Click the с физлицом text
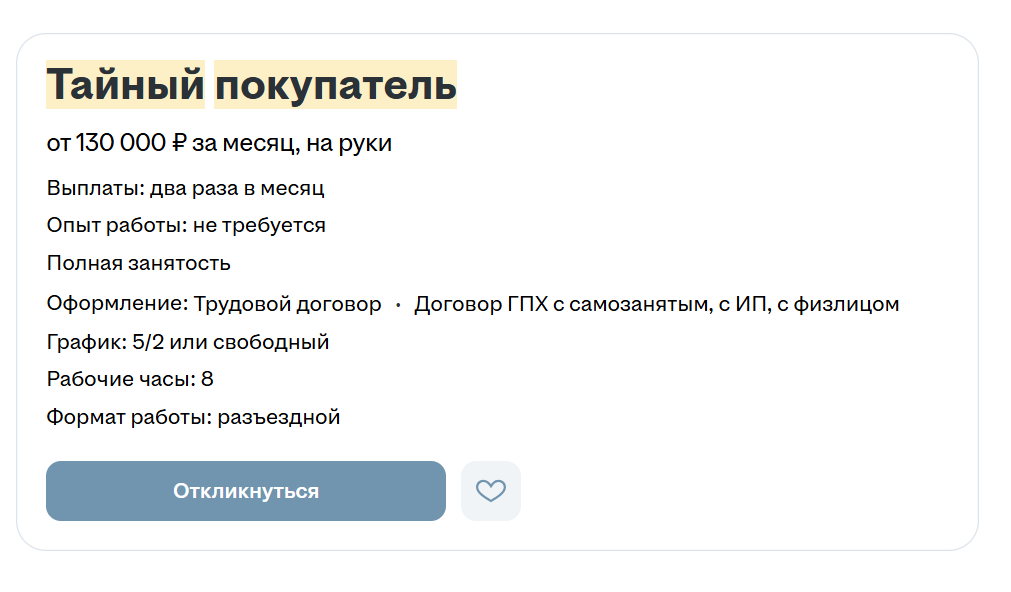 [838, 304]
